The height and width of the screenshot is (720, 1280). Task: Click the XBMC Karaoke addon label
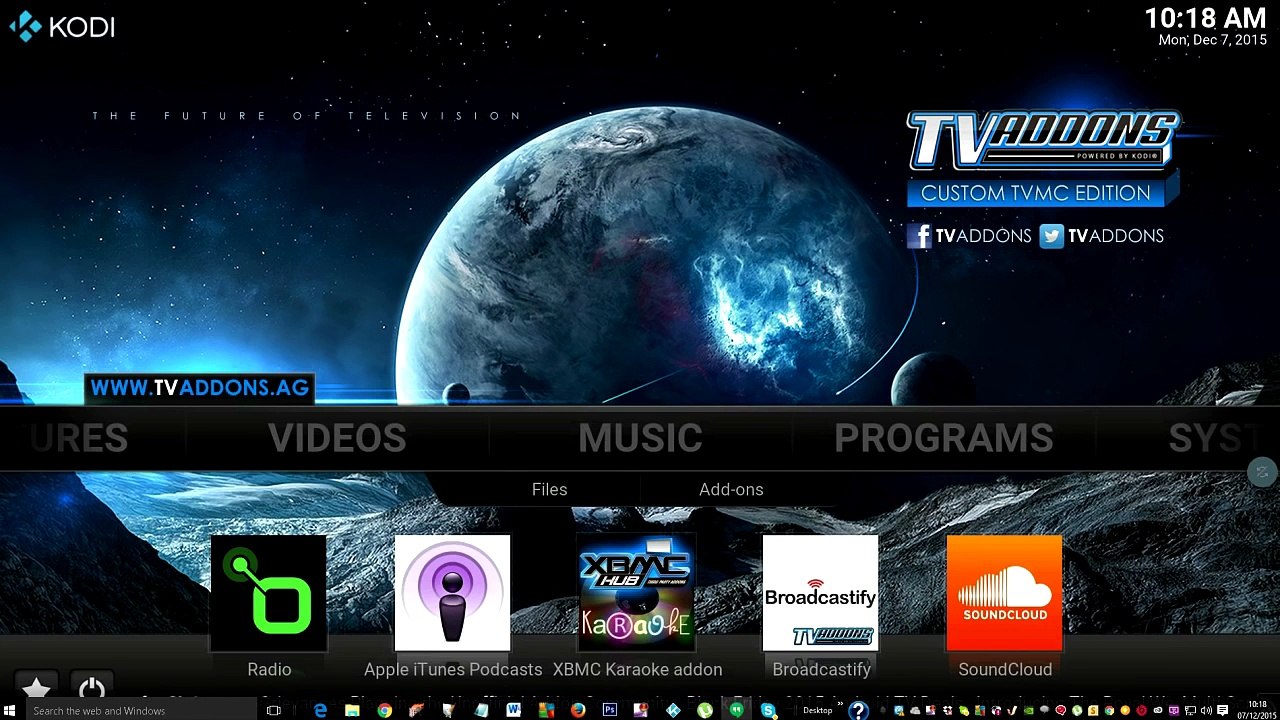(637, 669)
